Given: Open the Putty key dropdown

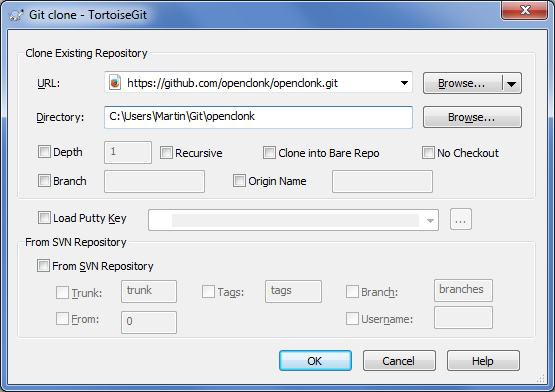Looking at the screenshot, I should click(430, 220).
